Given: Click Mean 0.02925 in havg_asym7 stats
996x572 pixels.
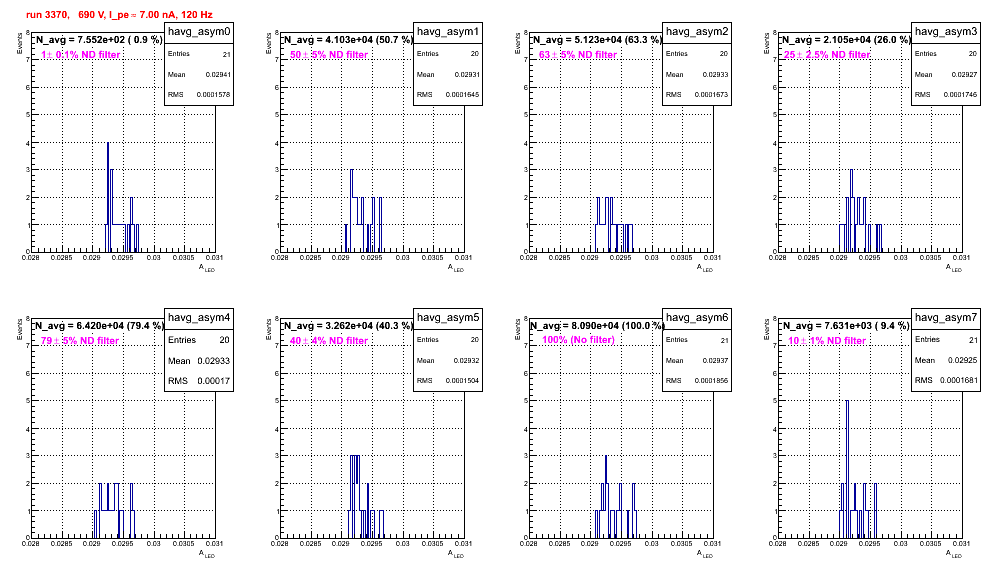Looking at the screenshot, I should [x=946, y=360].
